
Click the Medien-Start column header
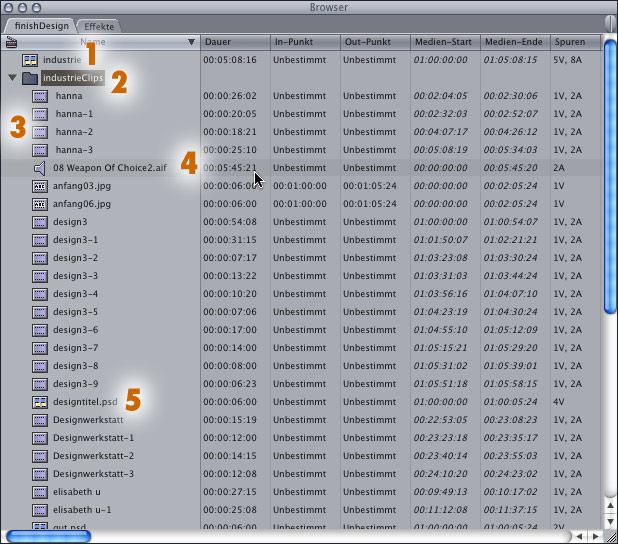coord(444,43)
